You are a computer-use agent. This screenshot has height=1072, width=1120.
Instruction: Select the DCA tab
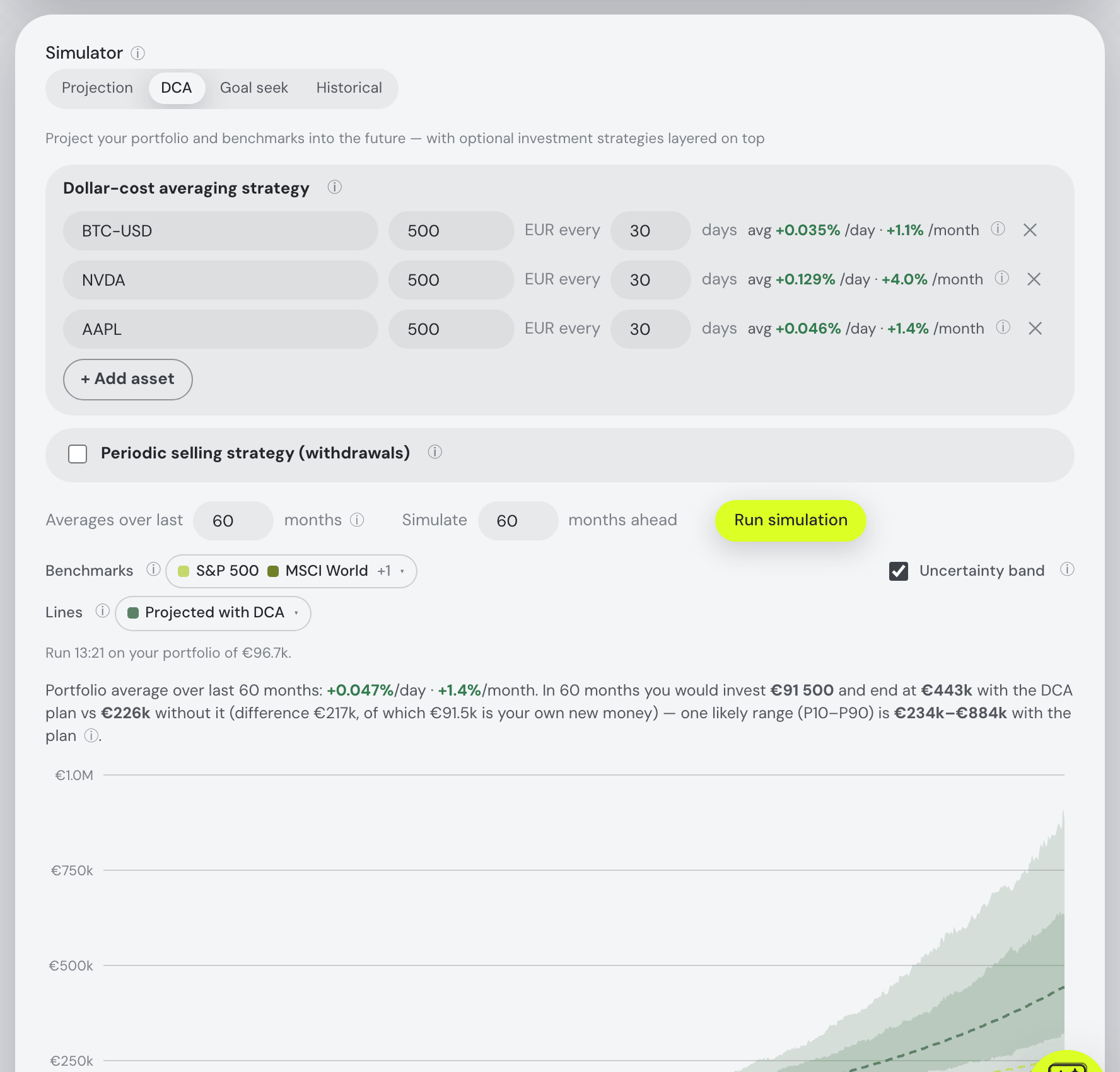[x=177, y=88]
